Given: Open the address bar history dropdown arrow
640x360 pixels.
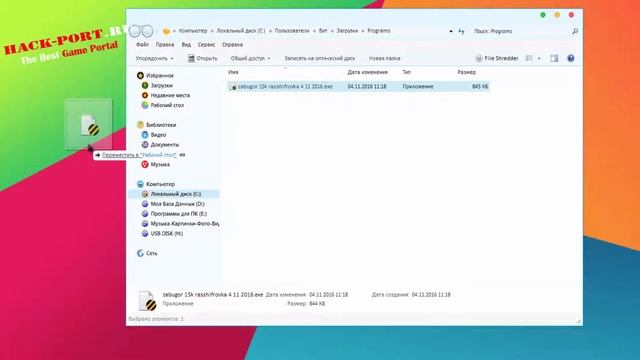Looking at the screenshot, I should click(451, 31).
